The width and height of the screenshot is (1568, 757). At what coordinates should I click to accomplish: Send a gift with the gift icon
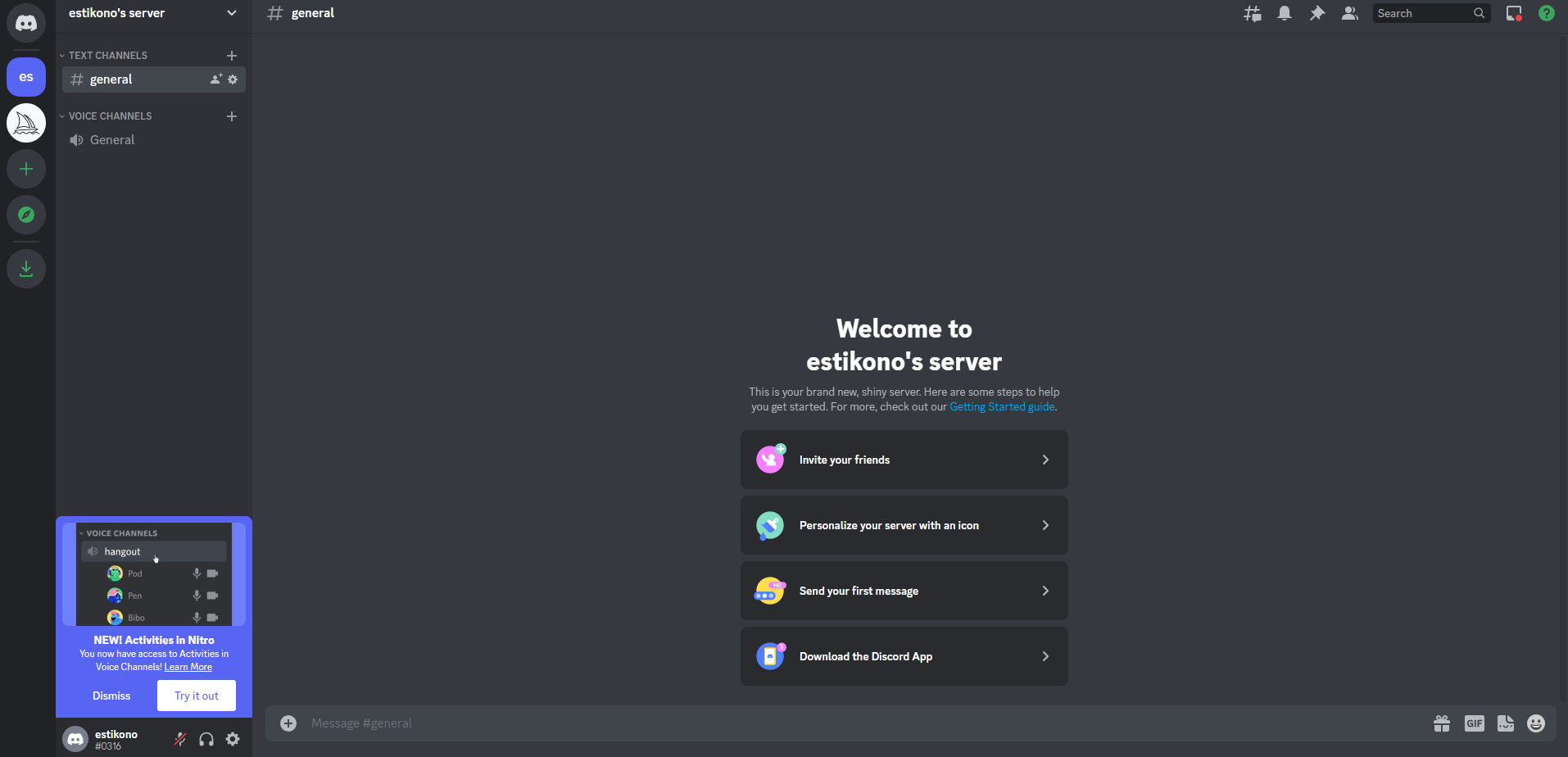click(x=1442, y=723)
